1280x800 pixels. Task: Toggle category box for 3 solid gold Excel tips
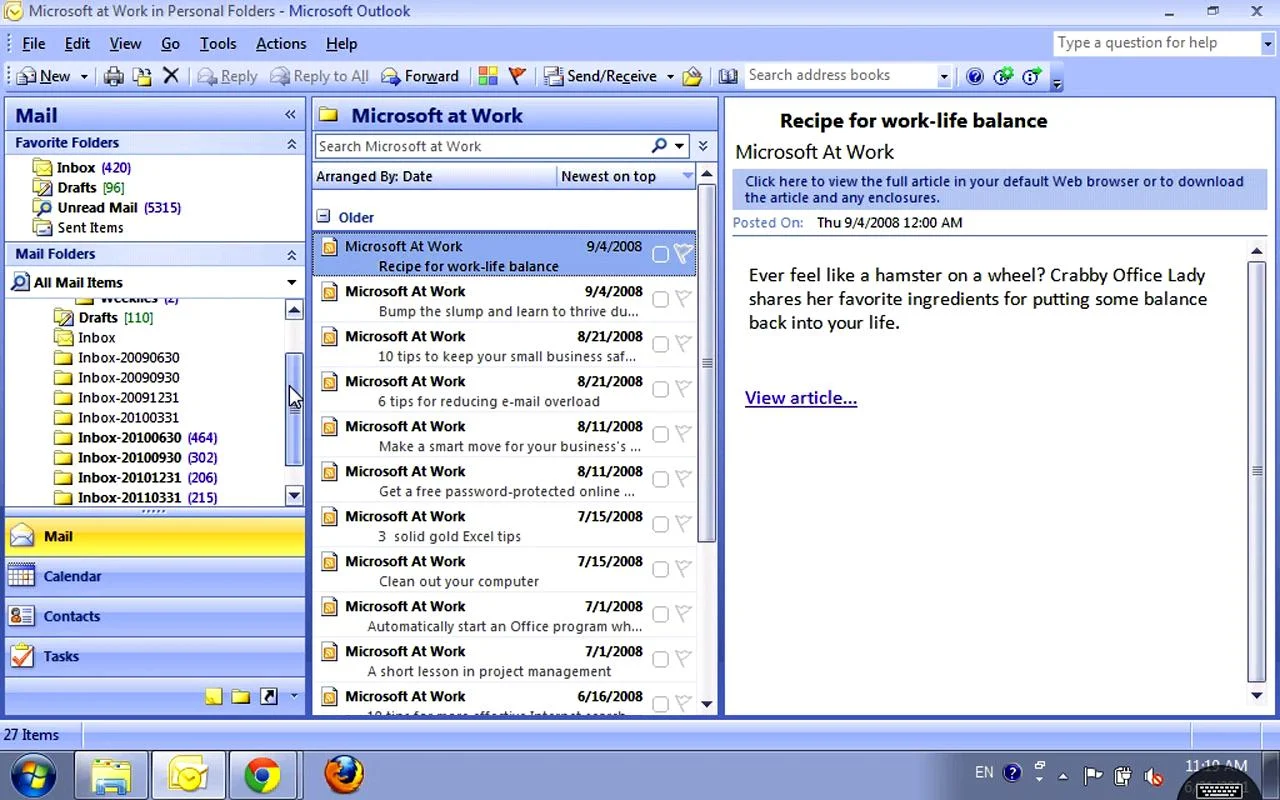tap(660, 524)
